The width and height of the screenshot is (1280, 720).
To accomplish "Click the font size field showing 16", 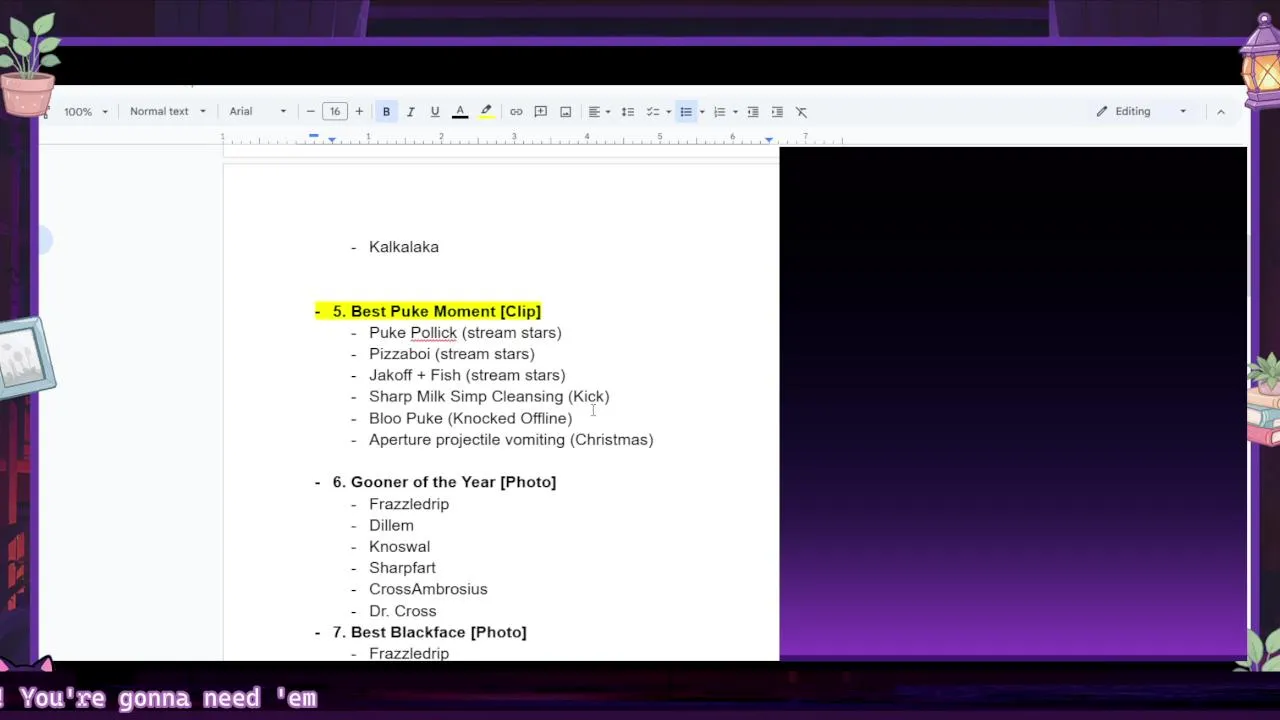I will [x=335, y=111].
